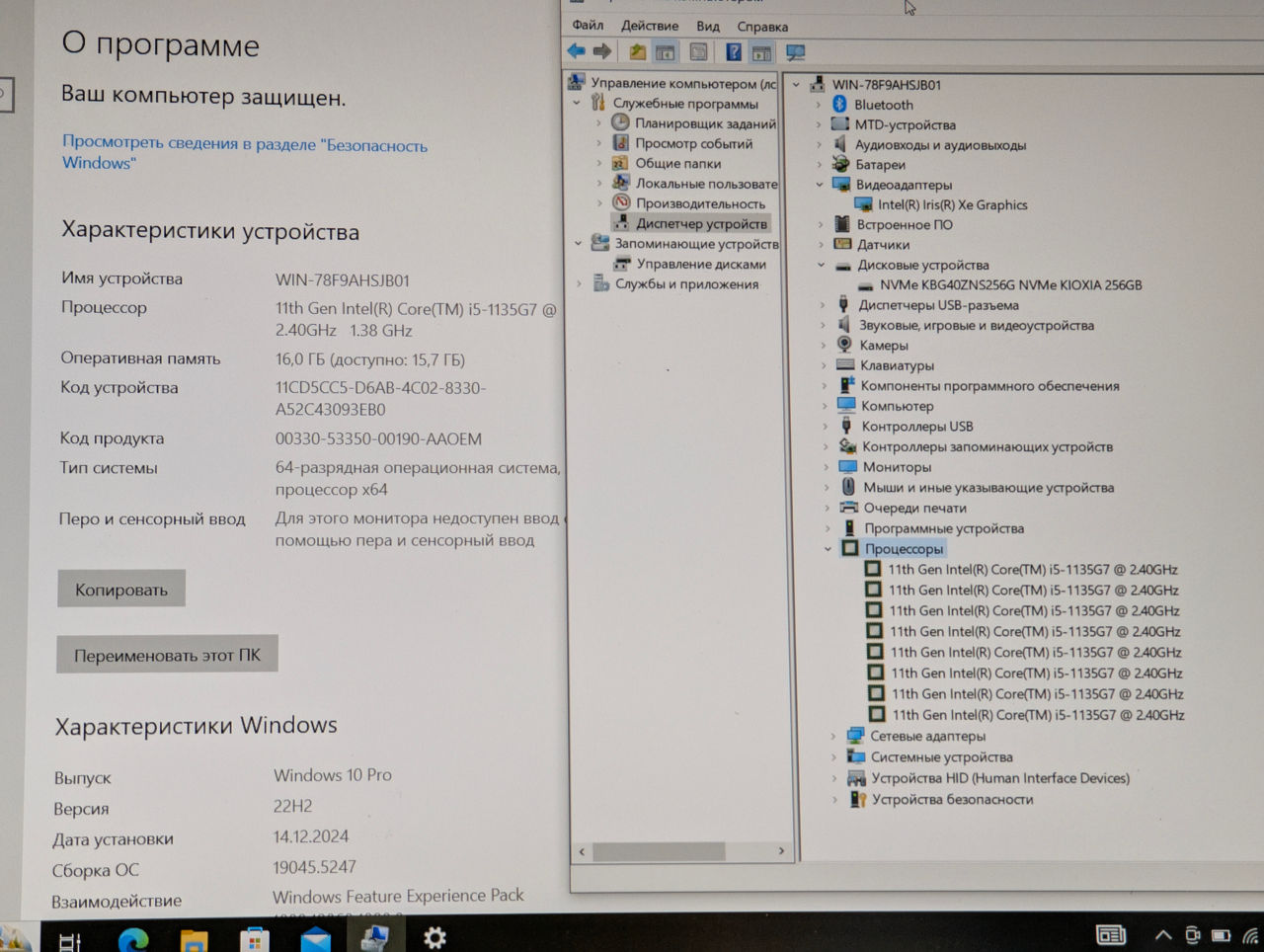Open Settings gear on the taskbar
Screen dimensions: 1264x952
pos(434,937)
